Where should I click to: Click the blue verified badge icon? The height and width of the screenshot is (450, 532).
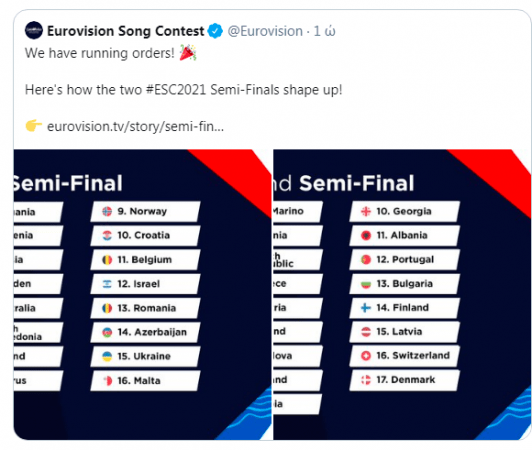click(215, 31)
